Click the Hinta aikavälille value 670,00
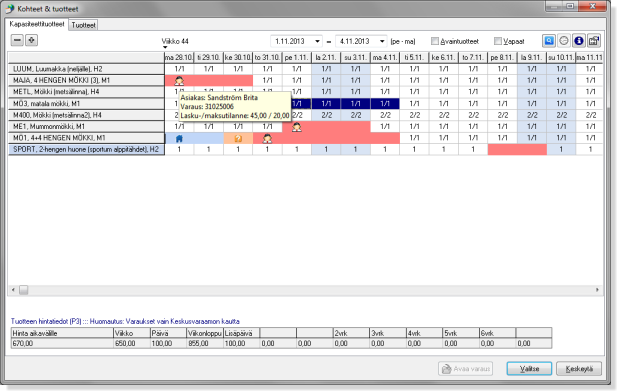617x391 pixels. click(x=62, y=343)
